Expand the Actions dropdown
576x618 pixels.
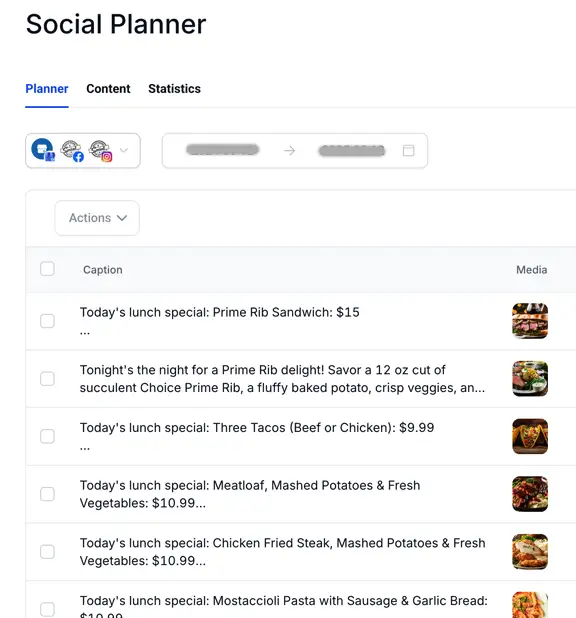tap(97, 218)
